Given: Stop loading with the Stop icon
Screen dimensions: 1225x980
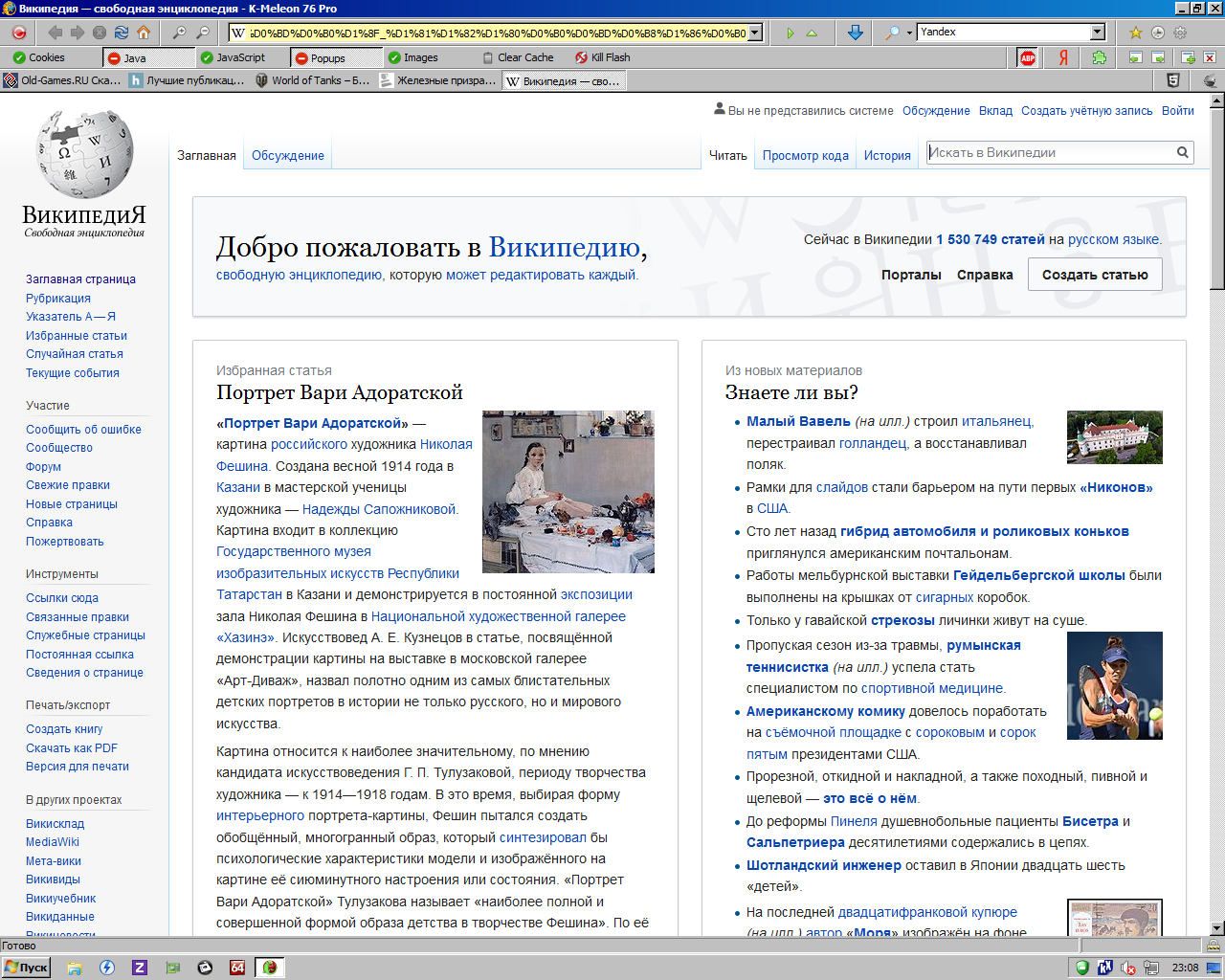Looking at the screenshot, I should click(100, 33).
